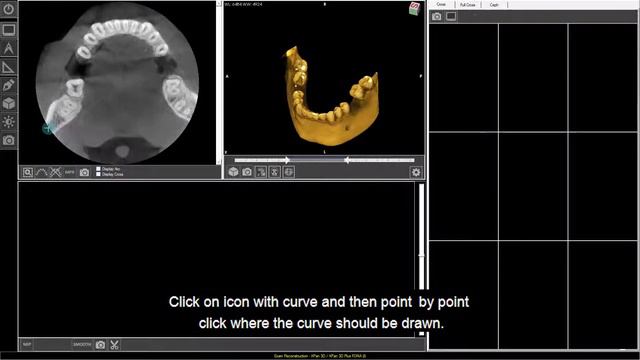Toggle the Display Cross checkbox

pos(98,174)
